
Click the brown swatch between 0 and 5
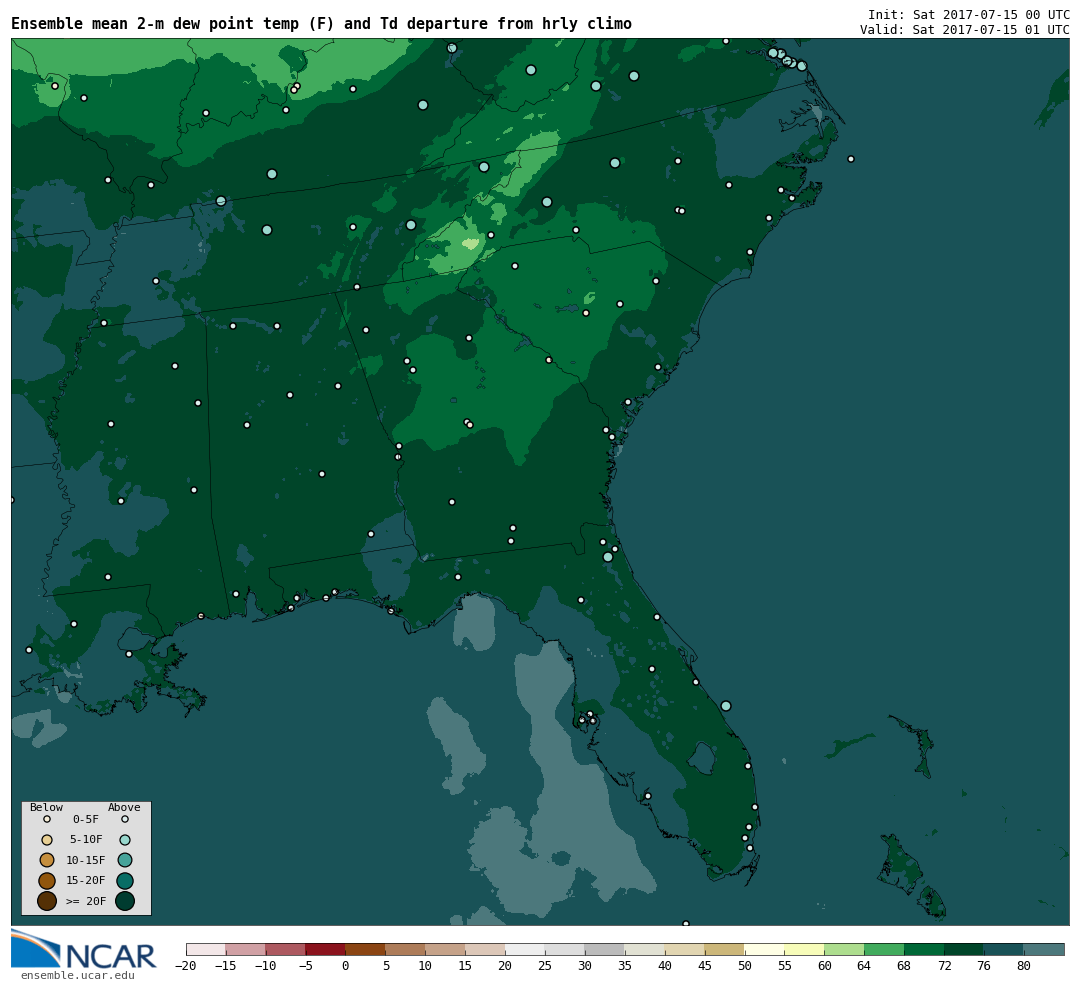click(x=365, y=949)
